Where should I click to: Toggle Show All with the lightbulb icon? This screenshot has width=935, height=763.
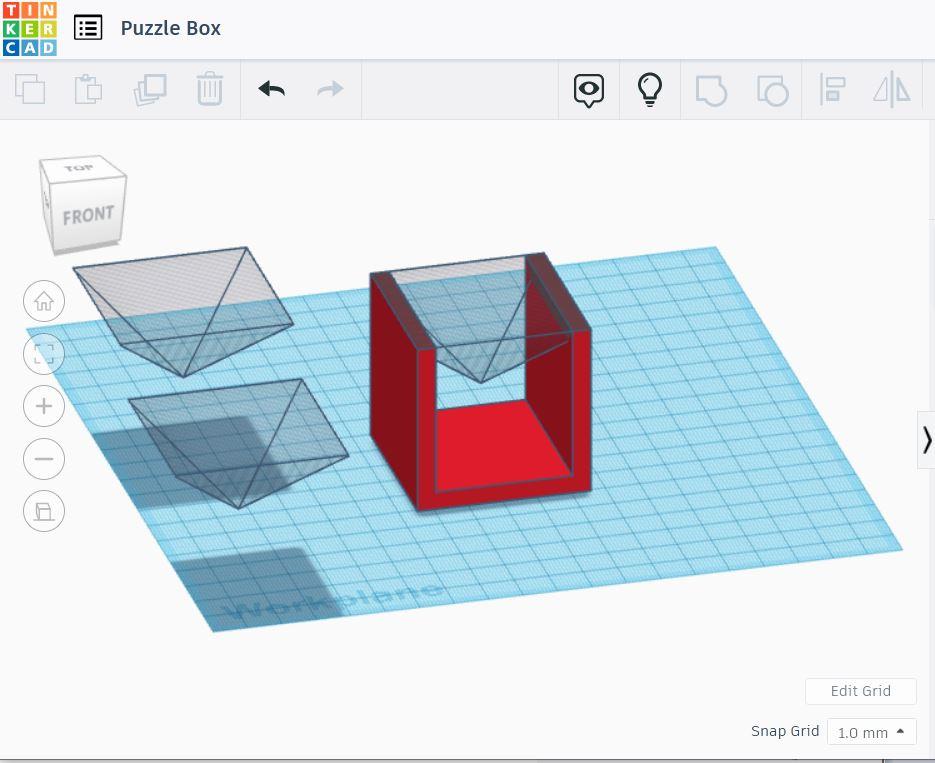coord(650,89)
